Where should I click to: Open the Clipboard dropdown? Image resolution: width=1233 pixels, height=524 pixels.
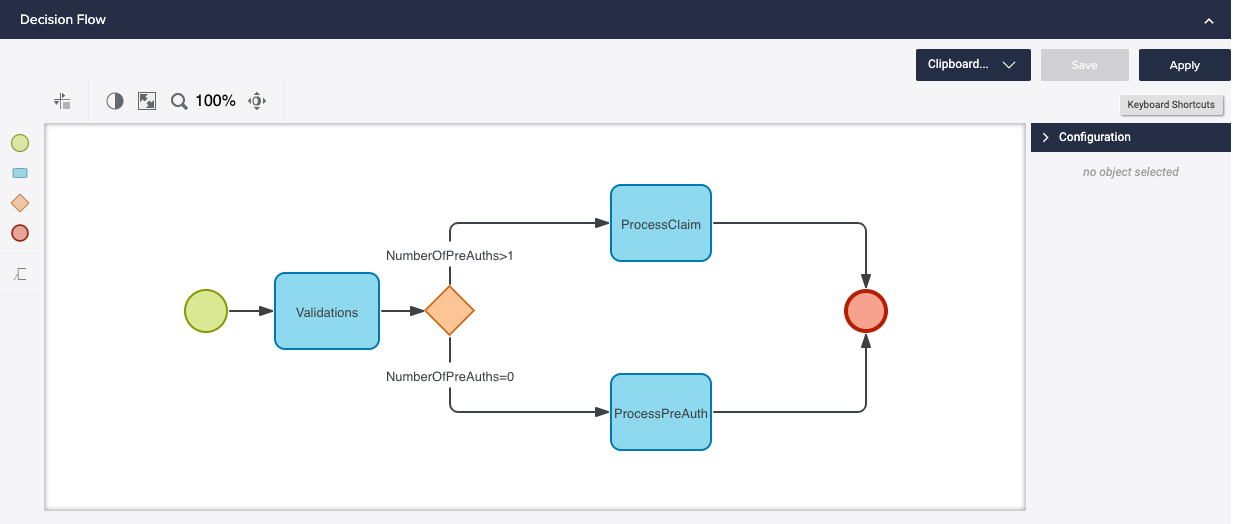pos(973,65)
